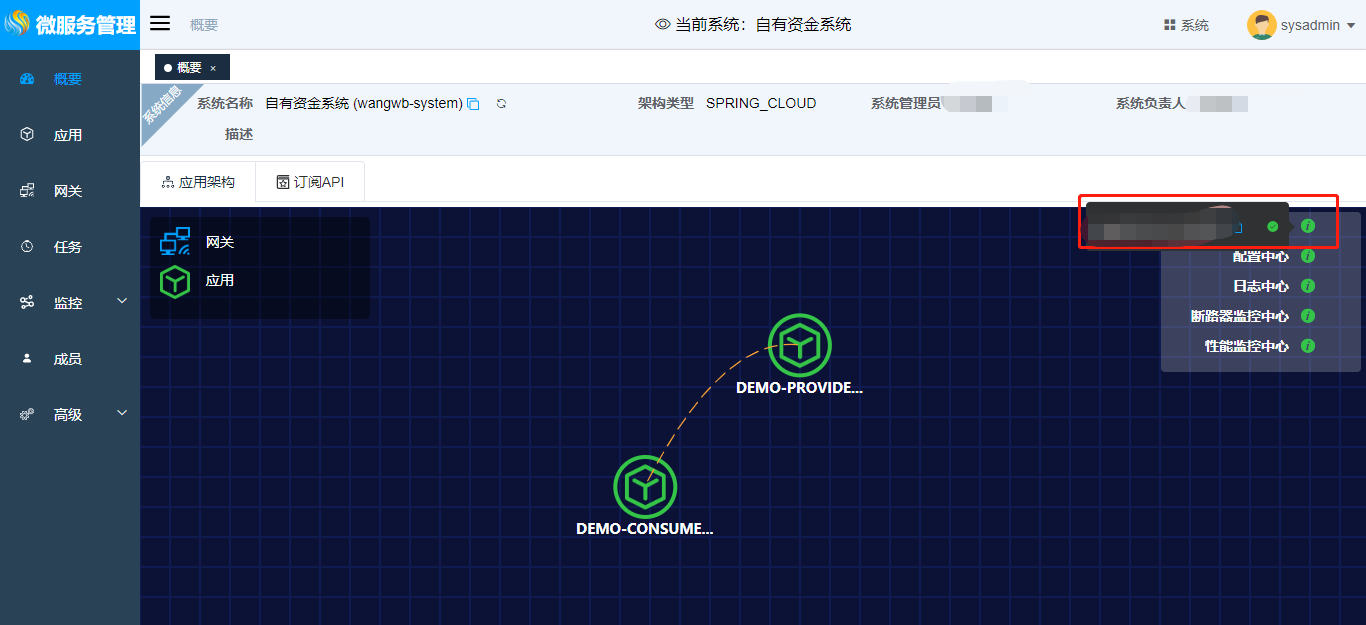This screenshot has height=625, width=1366.
Task: Click info icon for 性能监控中心
Action: 1307,347
